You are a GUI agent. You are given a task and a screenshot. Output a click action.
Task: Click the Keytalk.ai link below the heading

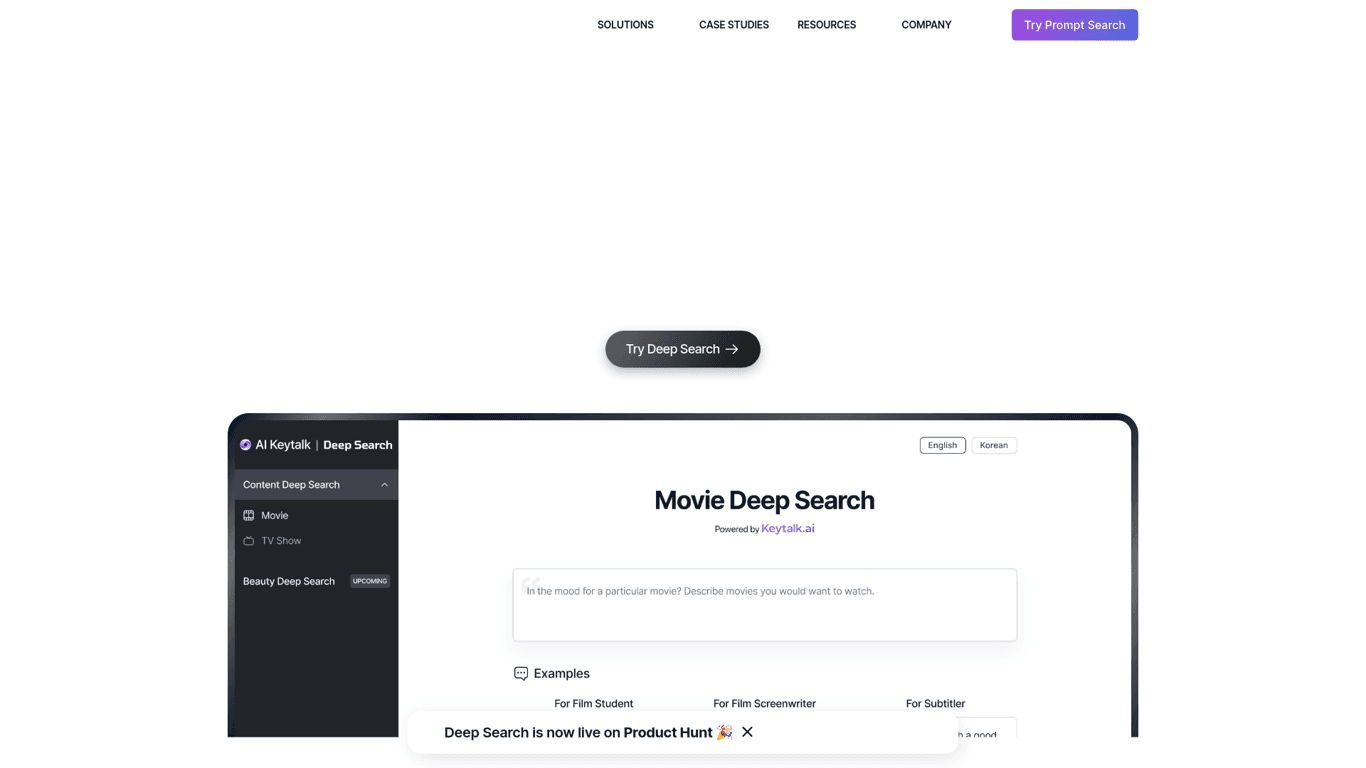click(x=787, y=528)
